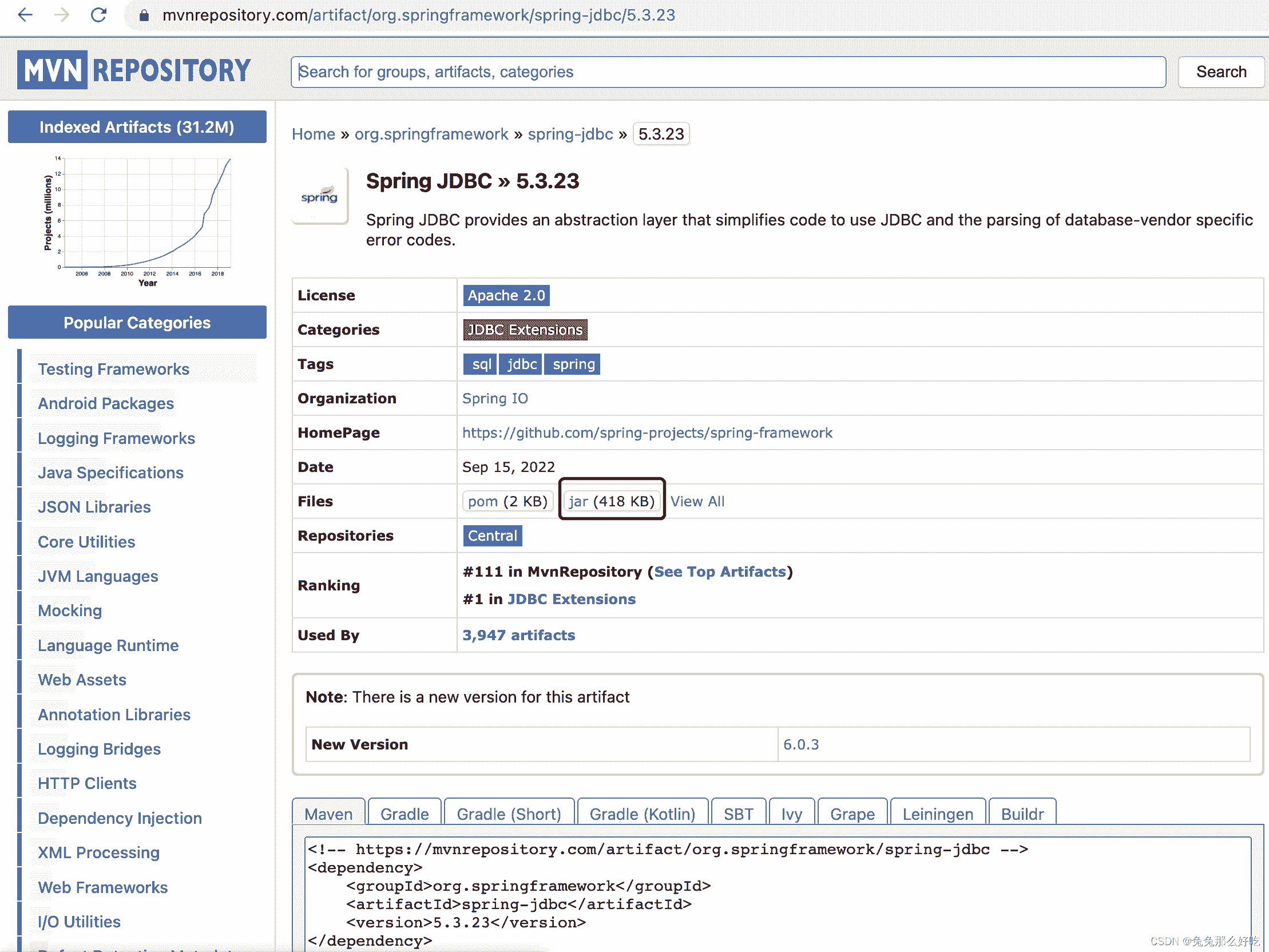The height and width of the screenshot is (952, 1269).
Task: Open the 3,947 artifacts link
Action: click(518, 635)
